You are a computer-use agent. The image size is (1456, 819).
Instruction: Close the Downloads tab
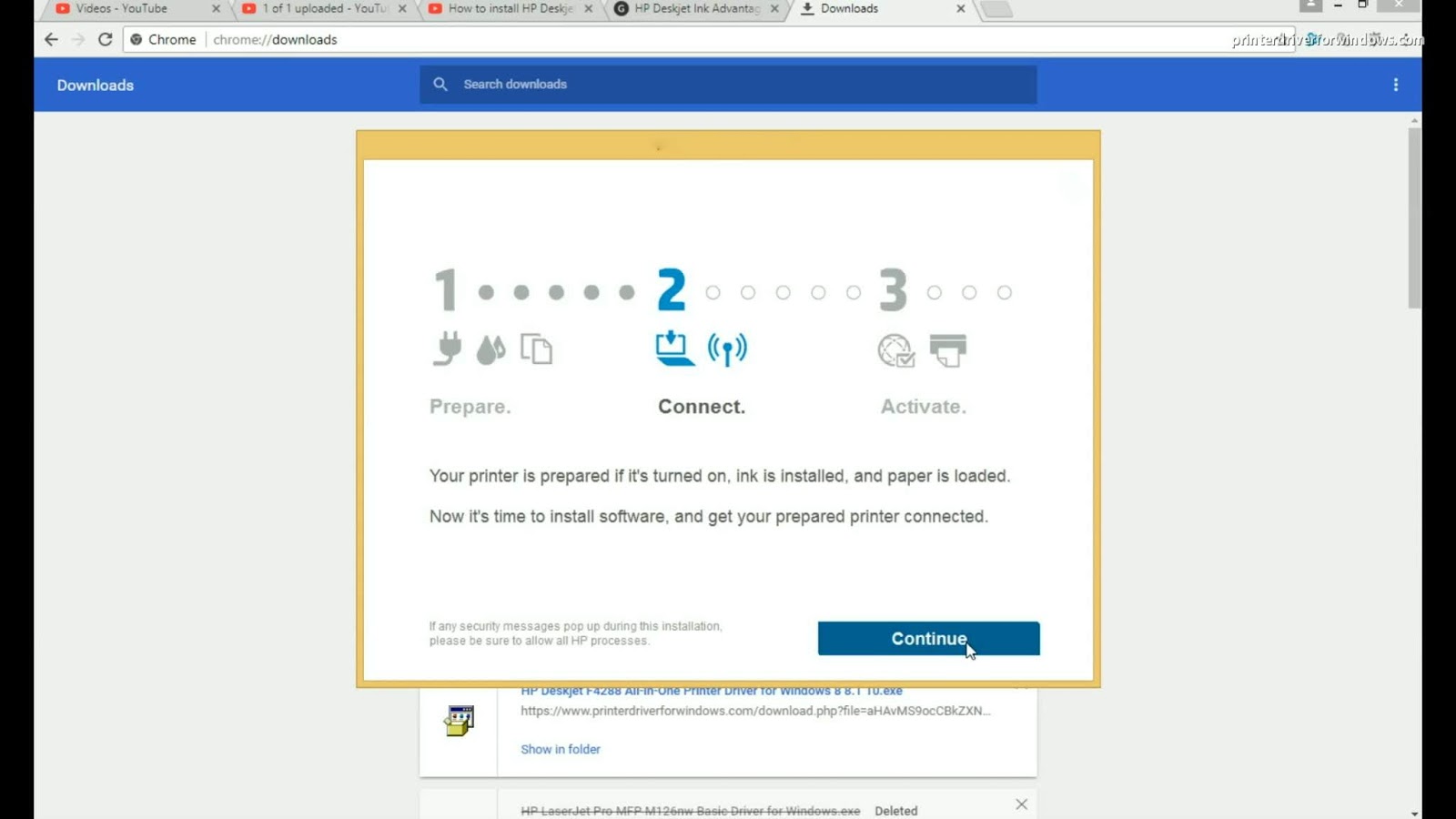coord(960,8)
